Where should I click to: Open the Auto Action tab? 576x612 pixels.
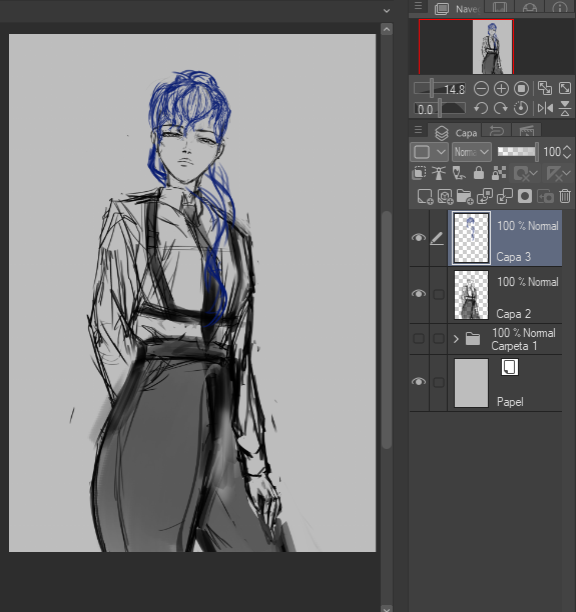point(526,131)
